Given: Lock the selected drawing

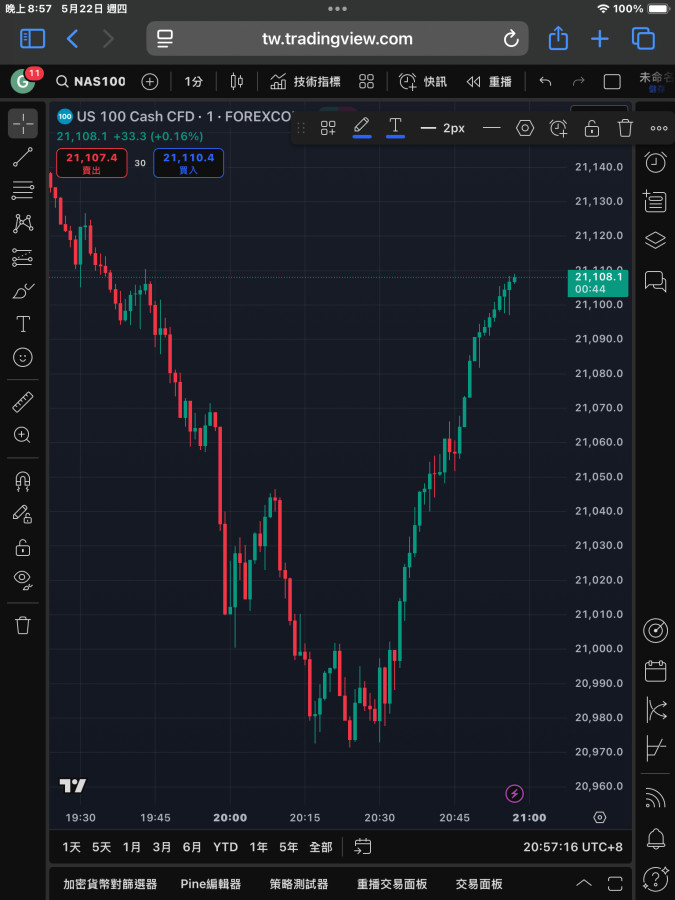Looking at the screenshot, I should [x=592, y=128].
